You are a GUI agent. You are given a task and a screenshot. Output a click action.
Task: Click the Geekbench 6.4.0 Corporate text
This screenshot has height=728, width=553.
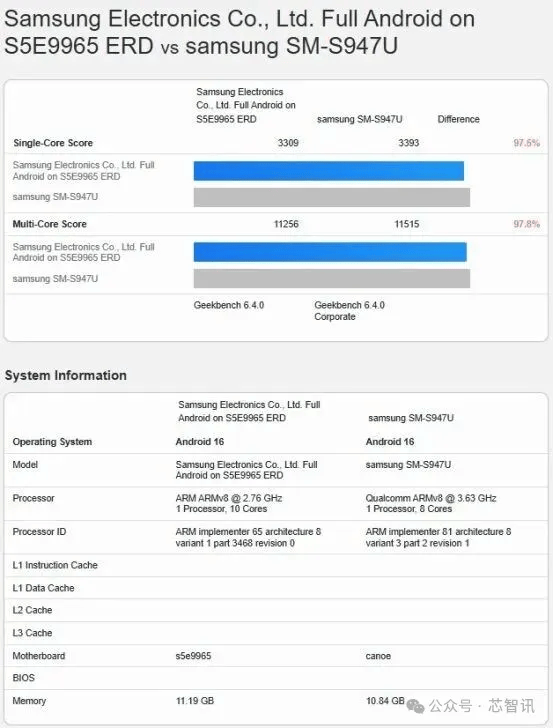349,311
